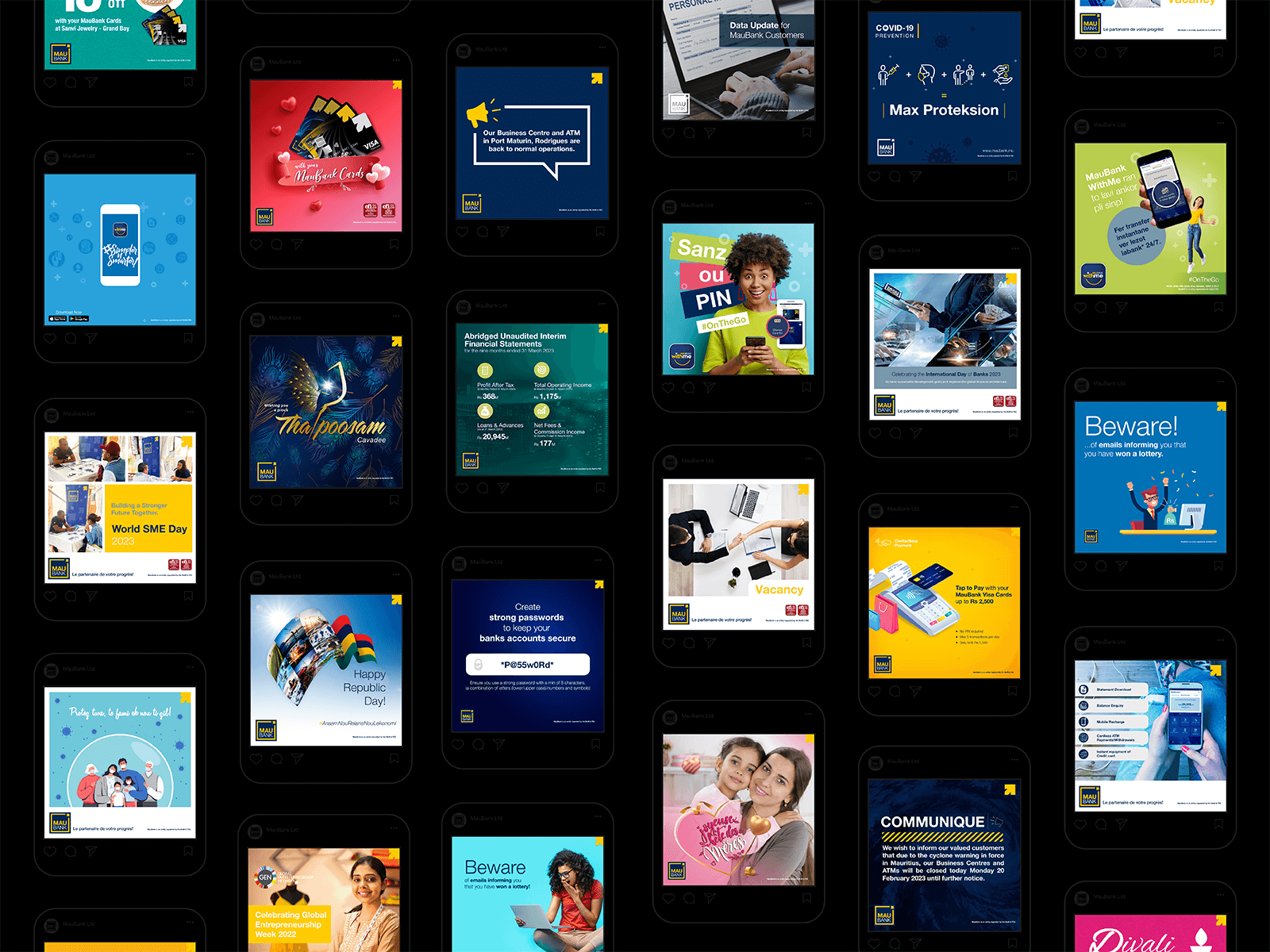Save the red MauBank Cards Valentine post
Viewport: 1270px width, 952px height.
pos(394,244)
